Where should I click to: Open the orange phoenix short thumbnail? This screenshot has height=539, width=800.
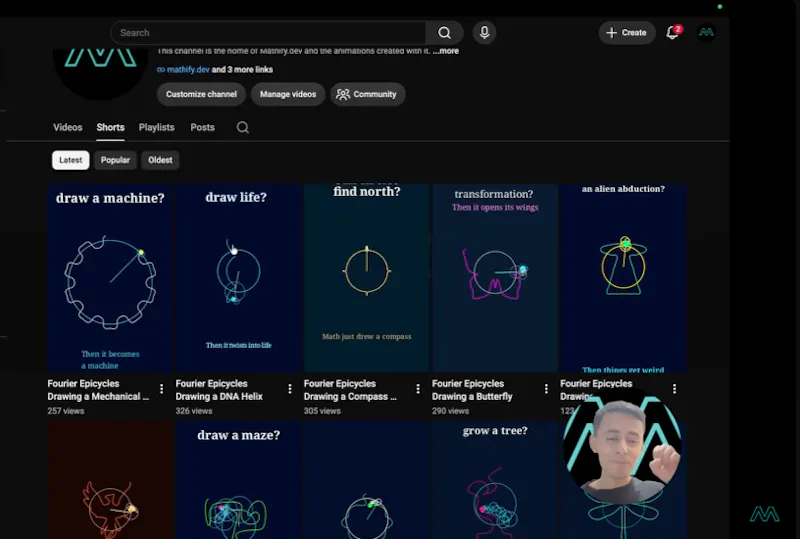[110, 480]
